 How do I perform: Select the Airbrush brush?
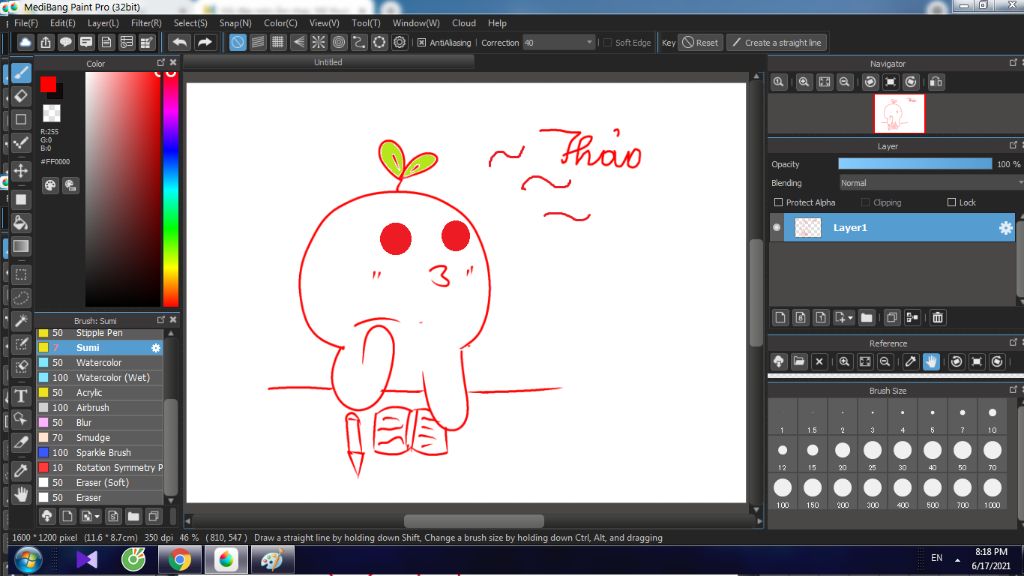point(99,408)
